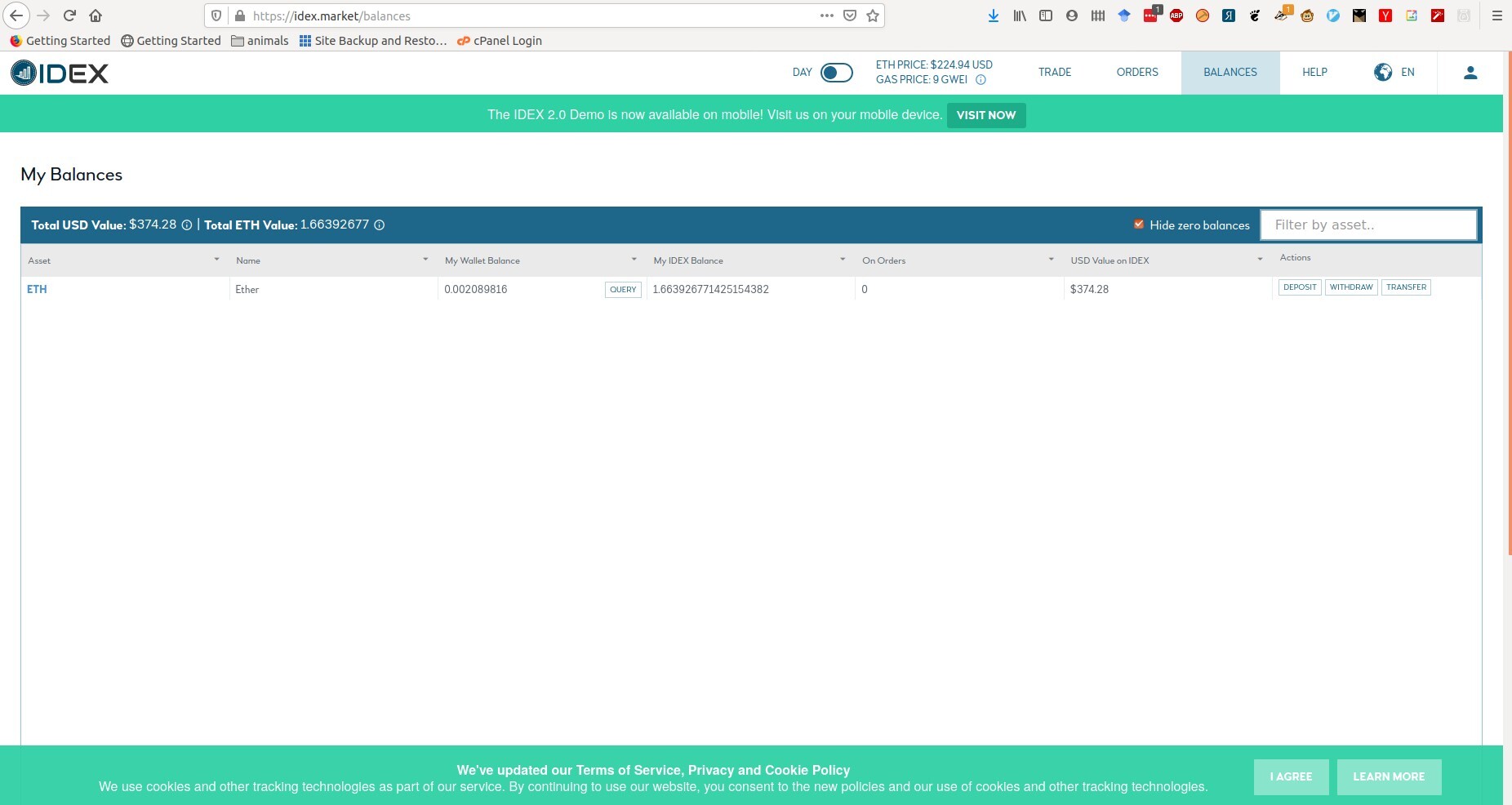Open USD Value on IDEX column dropdown

[x=1260, y=260]
